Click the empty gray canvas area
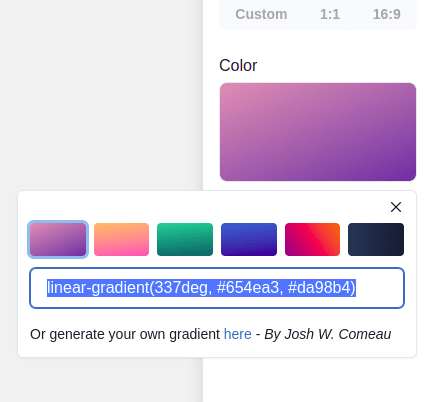This screenshot has width=430, height=402. (100, 97)
